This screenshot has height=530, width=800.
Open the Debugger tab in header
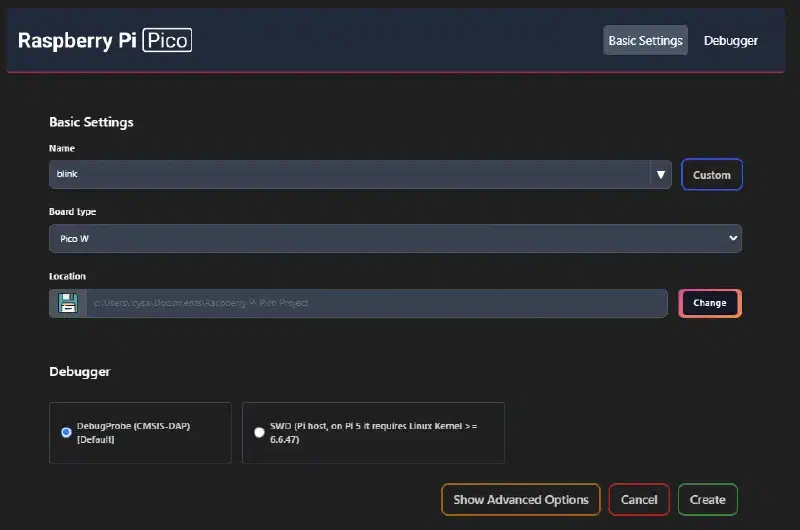[731, 40]
